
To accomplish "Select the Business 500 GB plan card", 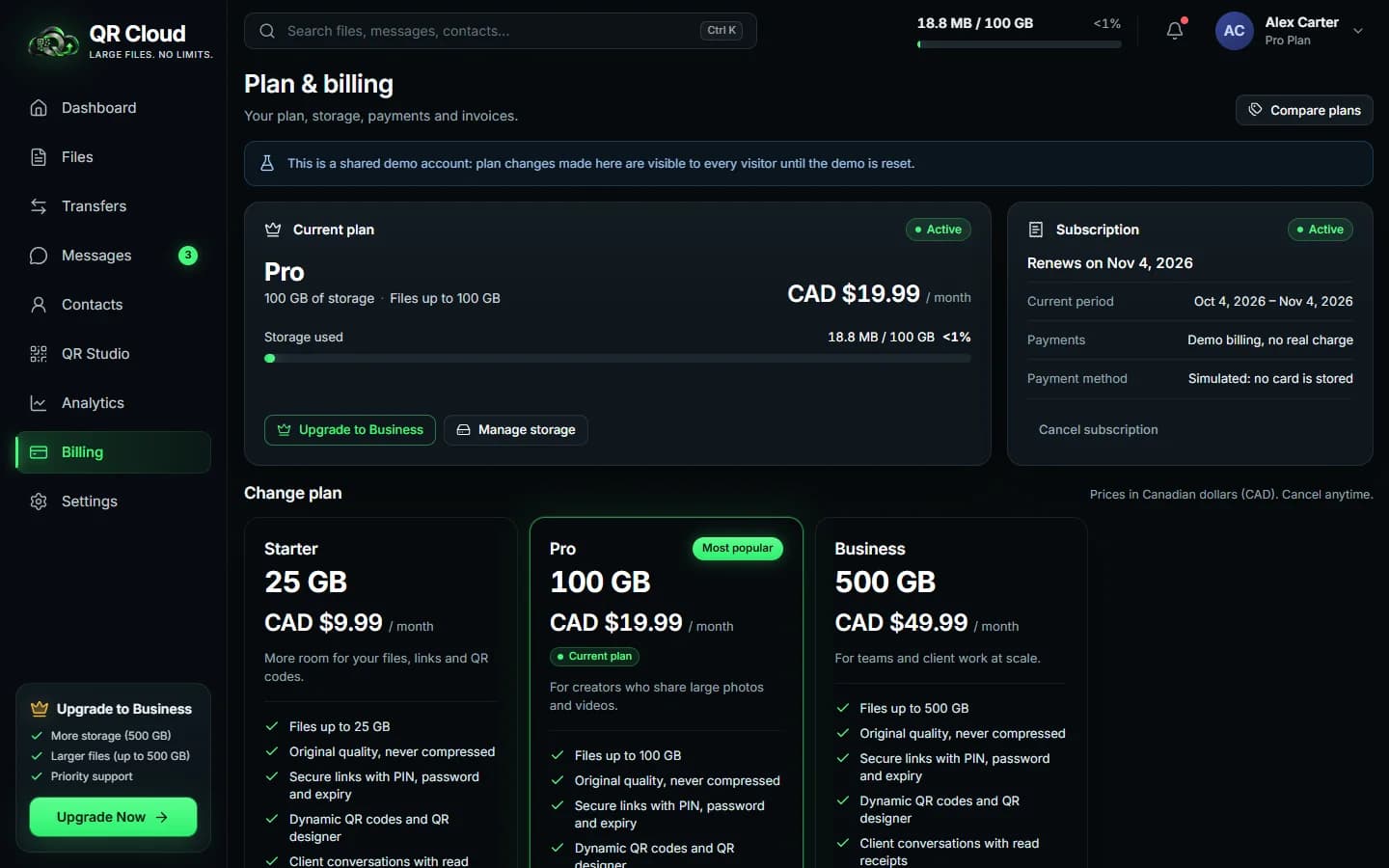I will (951, 692).
